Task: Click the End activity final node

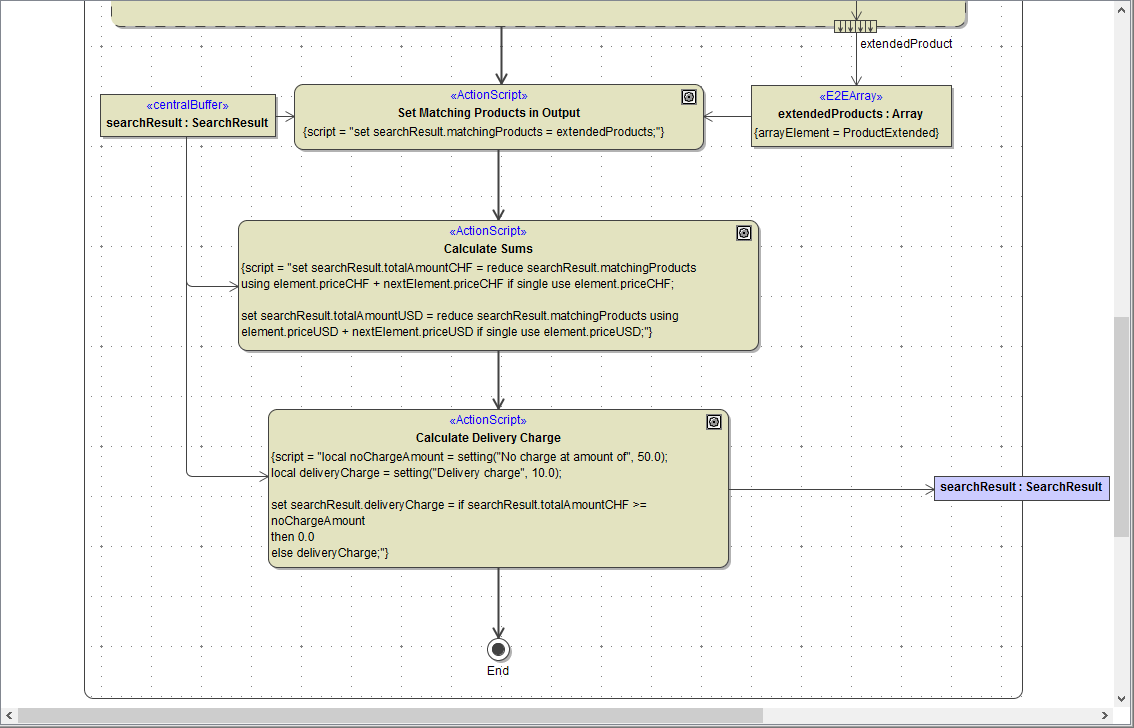Action: coord(498,649)
